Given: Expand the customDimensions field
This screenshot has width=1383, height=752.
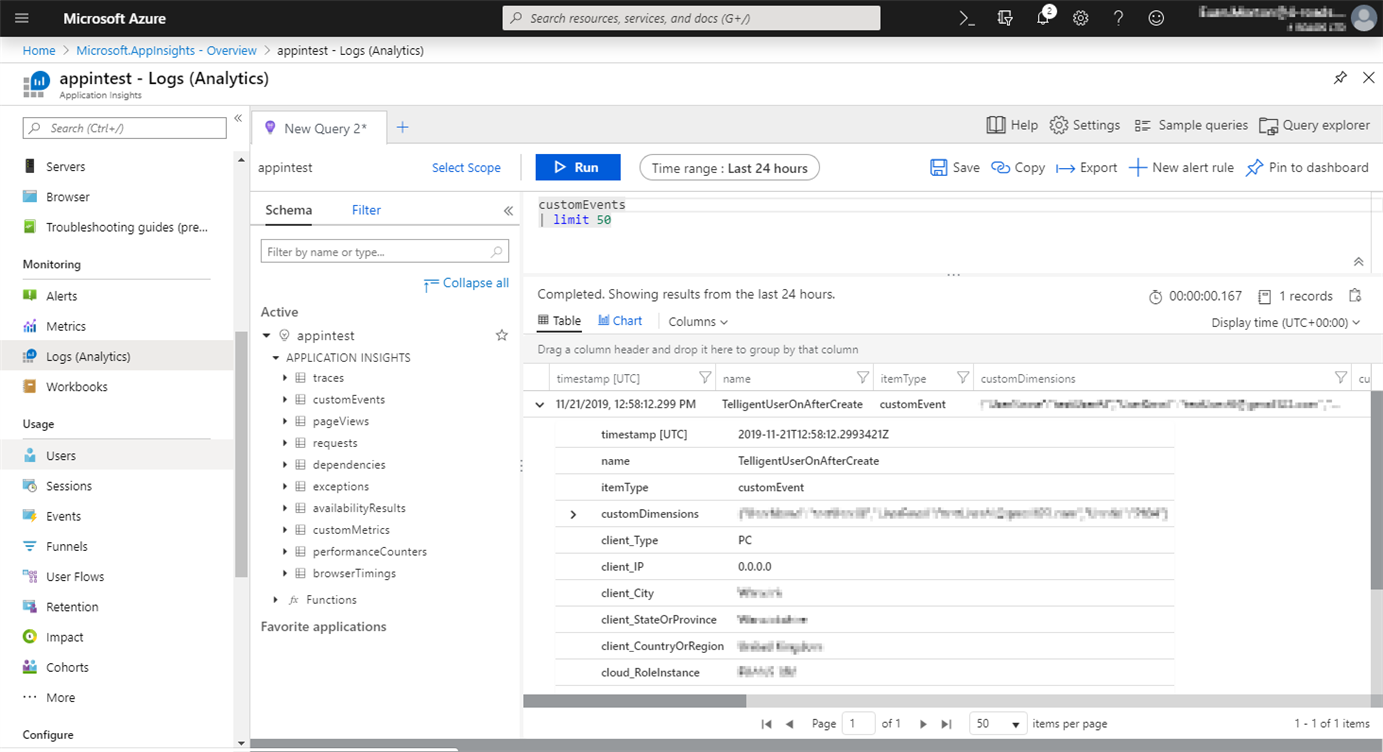Looking at the screenshot, I should pos(573,514).
